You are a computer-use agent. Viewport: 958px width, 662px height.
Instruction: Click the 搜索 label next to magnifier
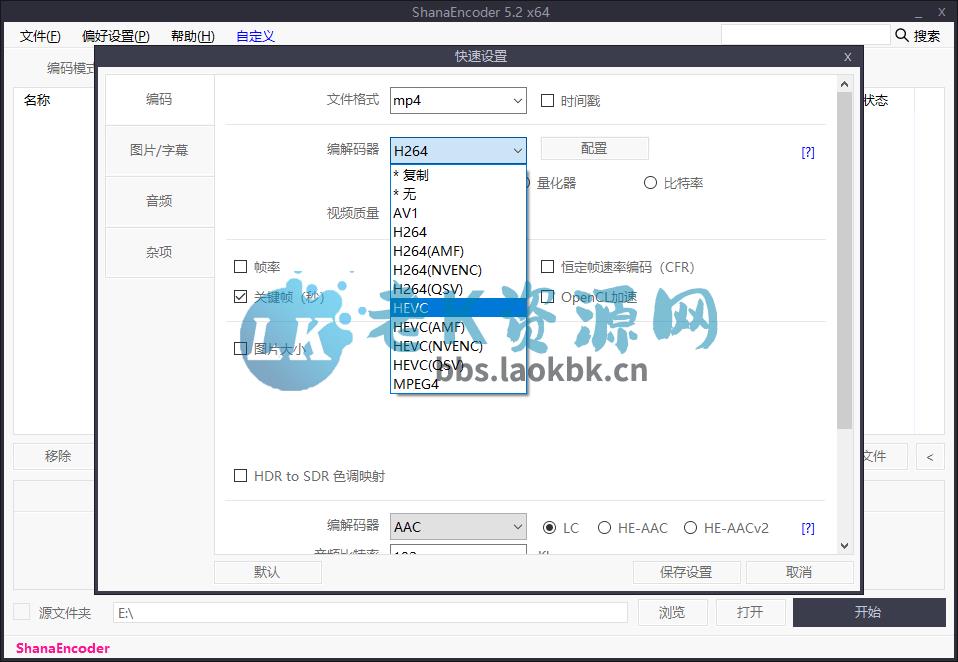pyautogui.click(x=927, y=36)
